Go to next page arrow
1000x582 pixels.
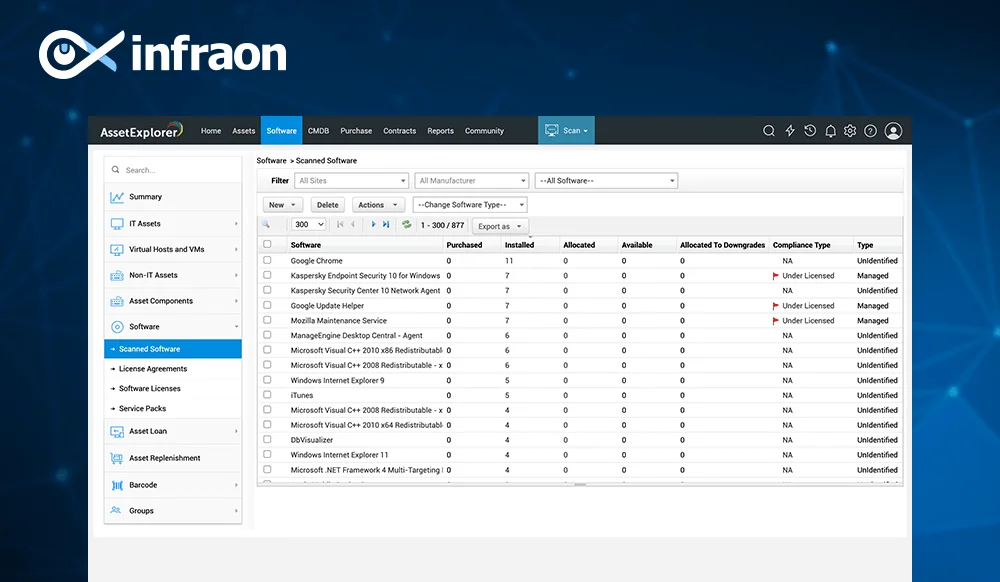point(373,224)
